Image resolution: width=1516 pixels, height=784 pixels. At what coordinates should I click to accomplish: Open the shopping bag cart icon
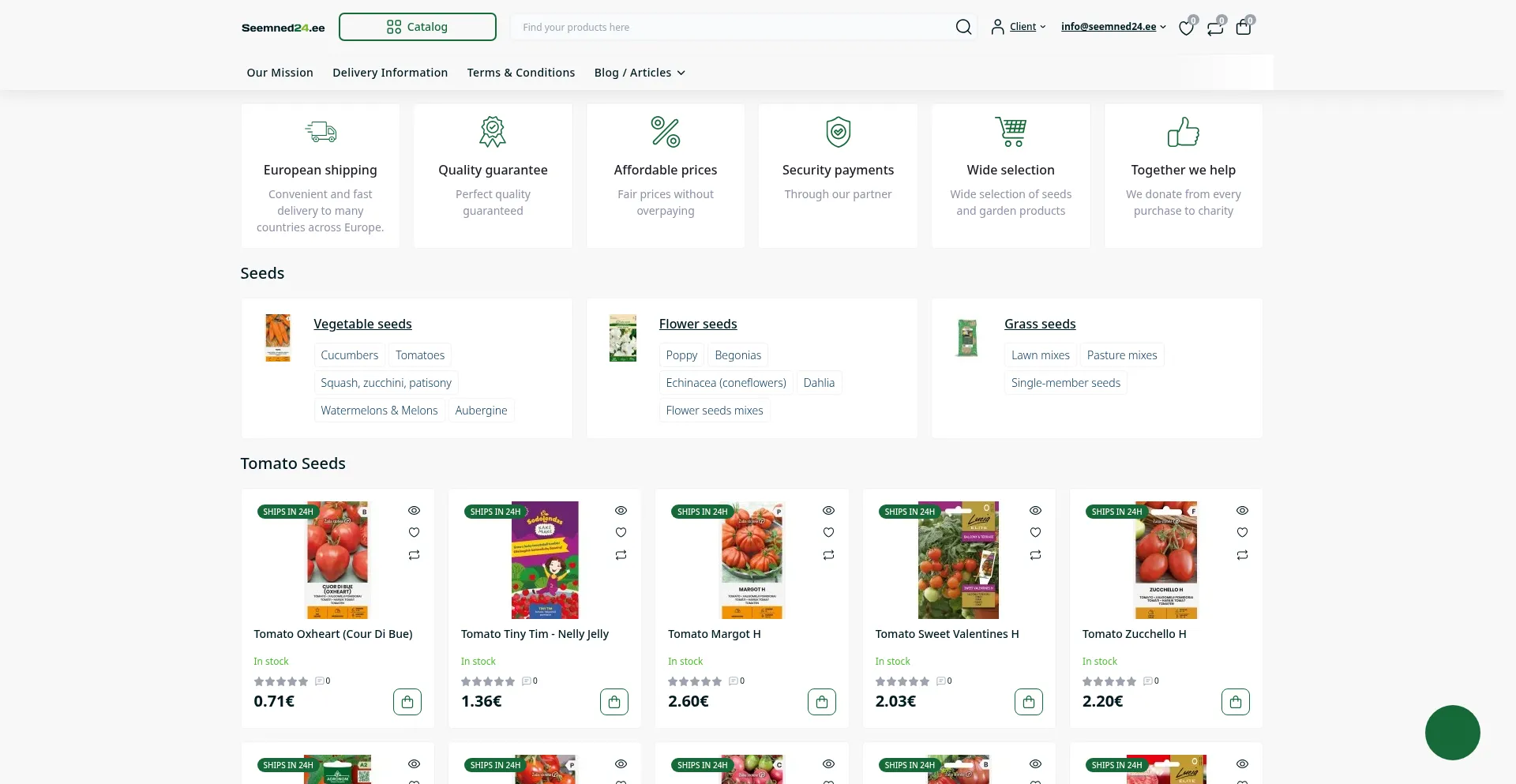1244,28
